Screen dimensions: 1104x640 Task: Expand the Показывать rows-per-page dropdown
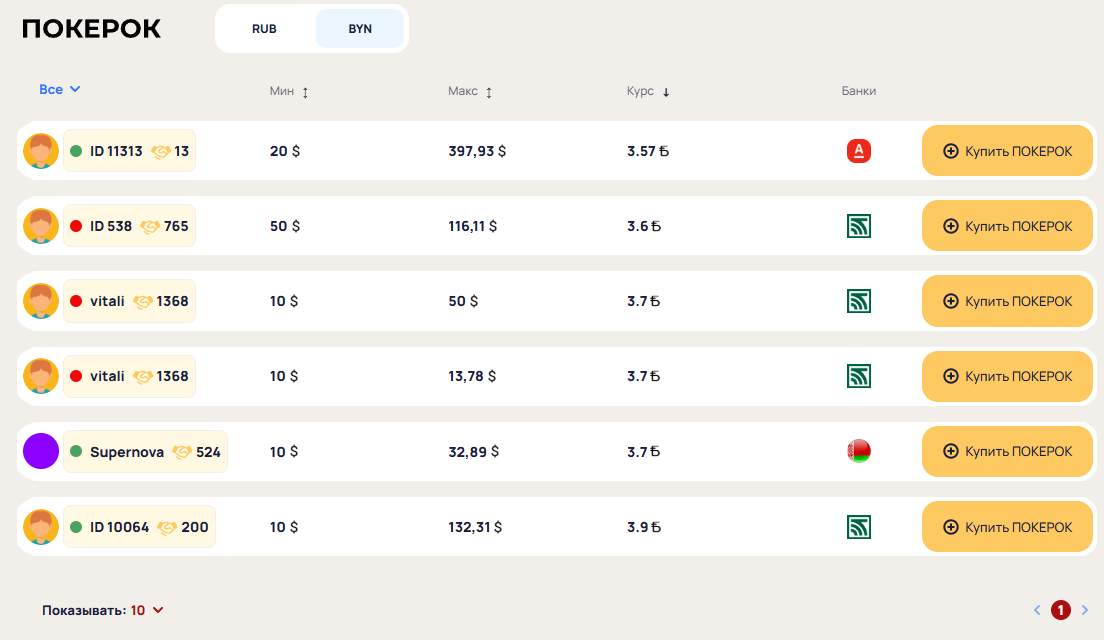tap(147, 610)
